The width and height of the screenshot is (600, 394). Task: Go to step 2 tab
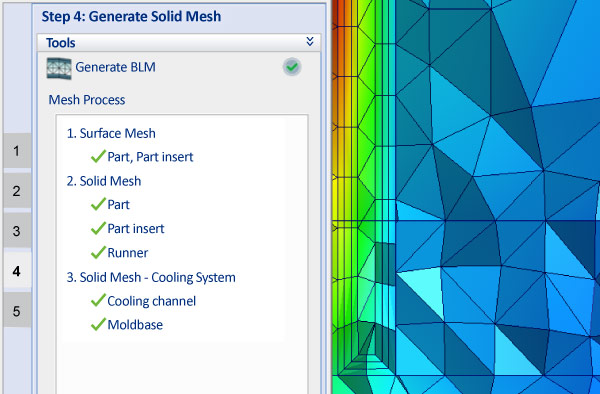pyautogui.click(x=16, y=190)
